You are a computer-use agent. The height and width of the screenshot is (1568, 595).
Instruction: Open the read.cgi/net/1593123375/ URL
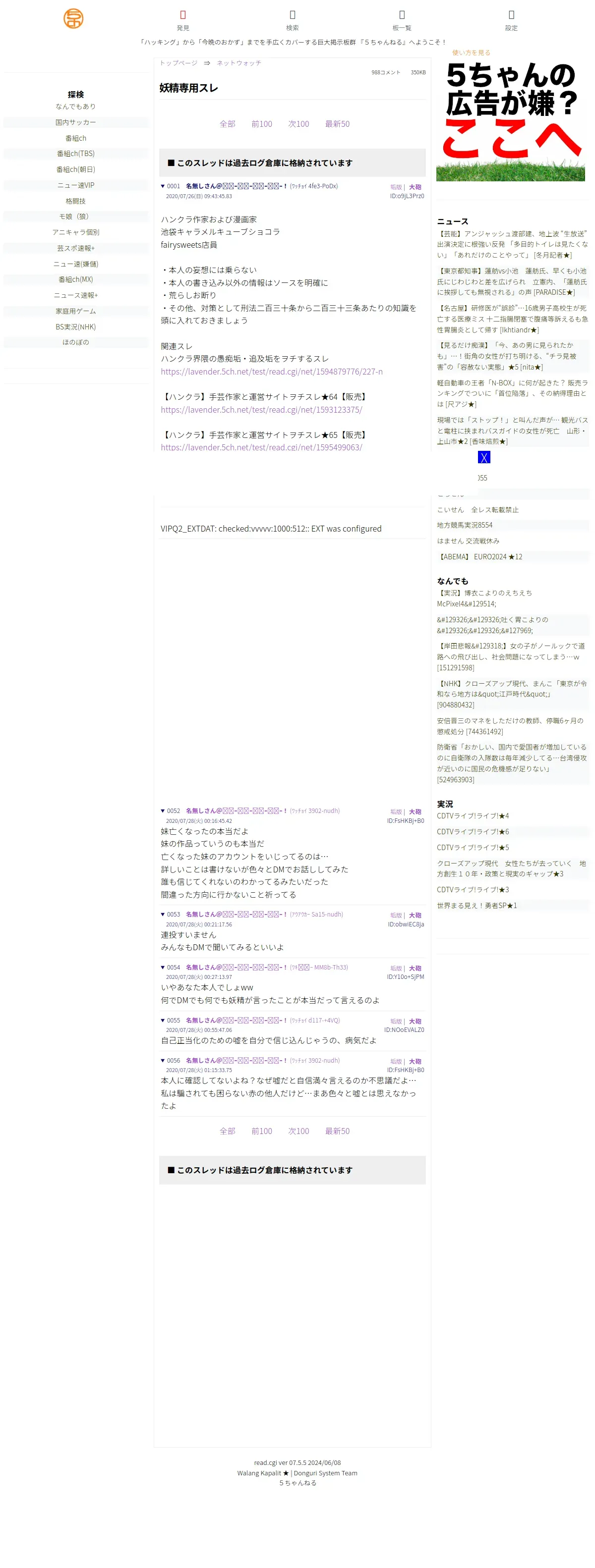tap(261, 410)
